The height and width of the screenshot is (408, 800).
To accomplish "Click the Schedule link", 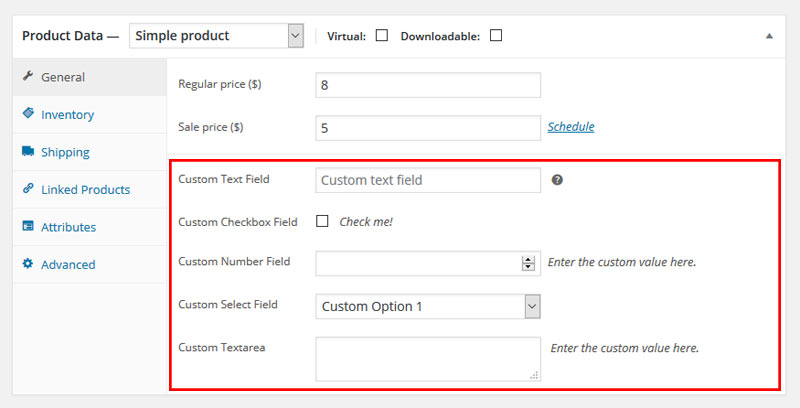I will [571, 126].
